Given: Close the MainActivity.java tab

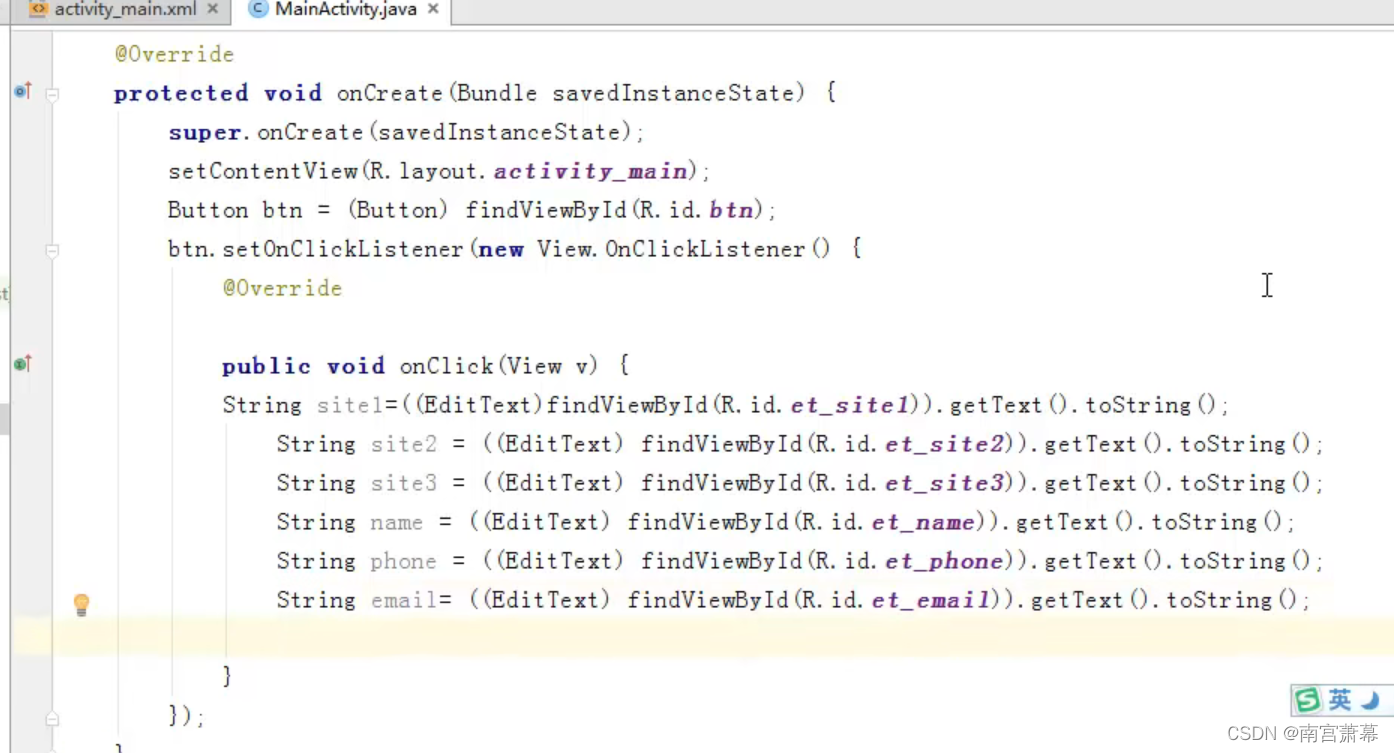Looking at the screenshot, I should (433, 9).
